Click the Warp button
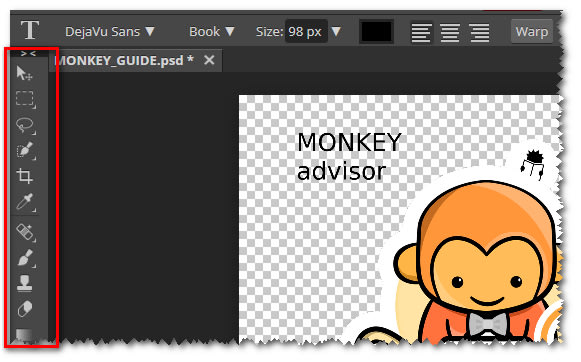 coord(532,31)
